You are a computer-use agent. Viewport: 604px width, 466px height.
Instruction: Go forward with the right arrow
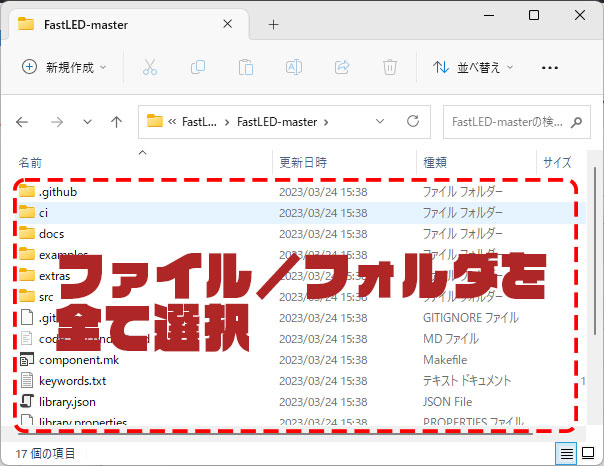tap(57, 122)
